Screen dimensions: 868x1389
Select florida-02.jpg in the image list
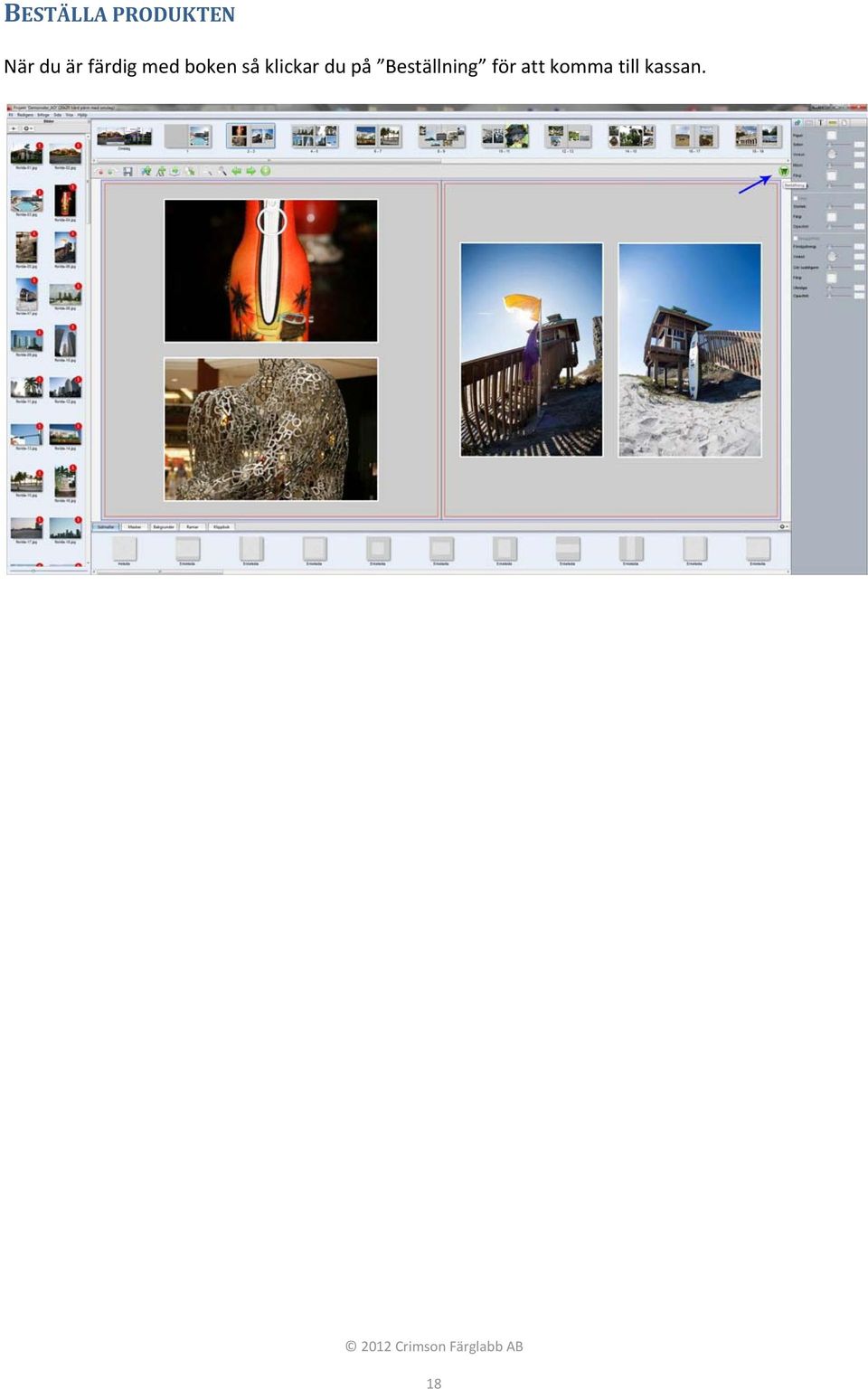(65, 154)
